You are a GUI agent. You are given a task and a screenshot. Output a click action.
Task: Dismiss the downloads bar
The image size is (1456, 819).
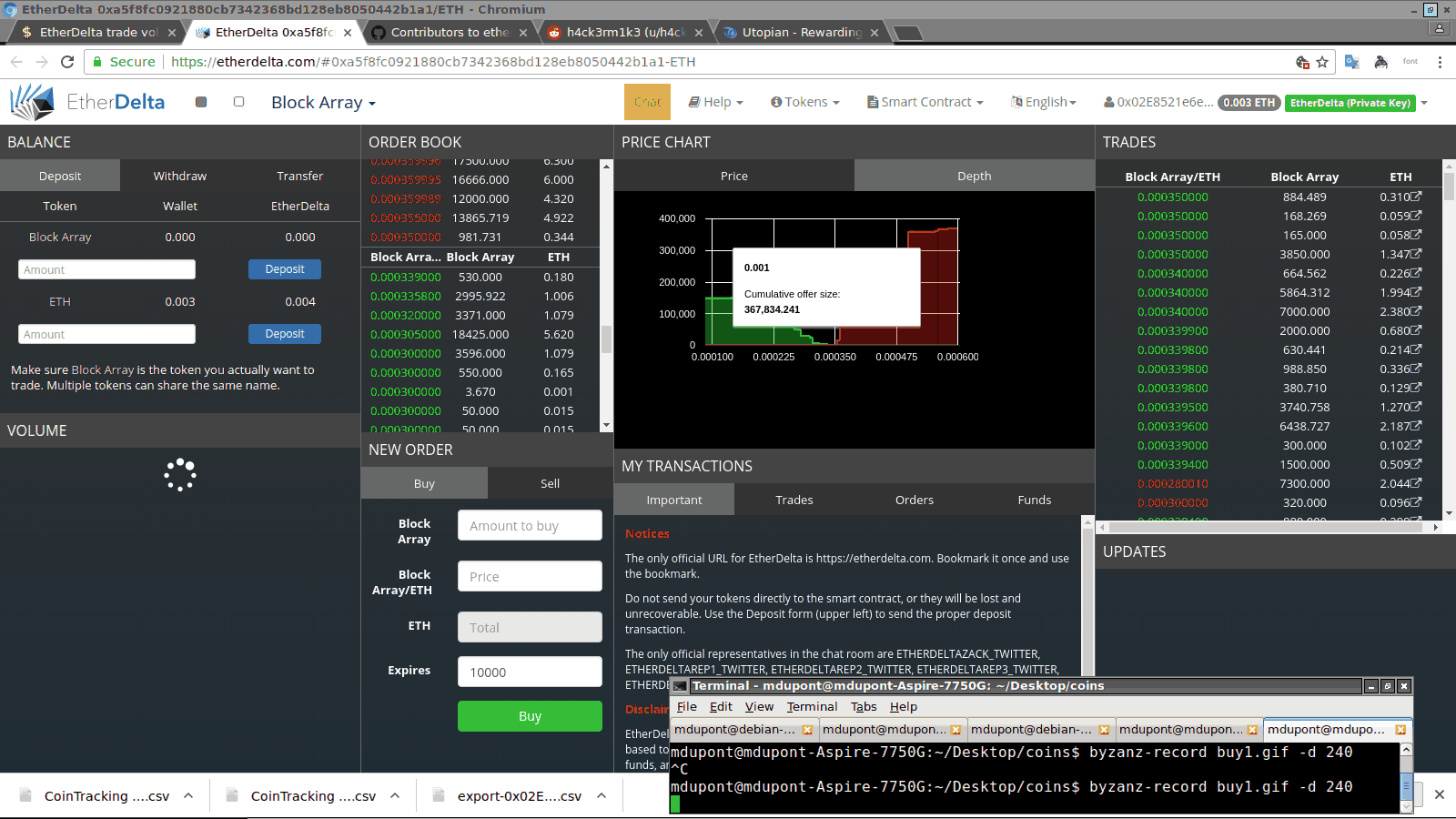point(1440,794)
